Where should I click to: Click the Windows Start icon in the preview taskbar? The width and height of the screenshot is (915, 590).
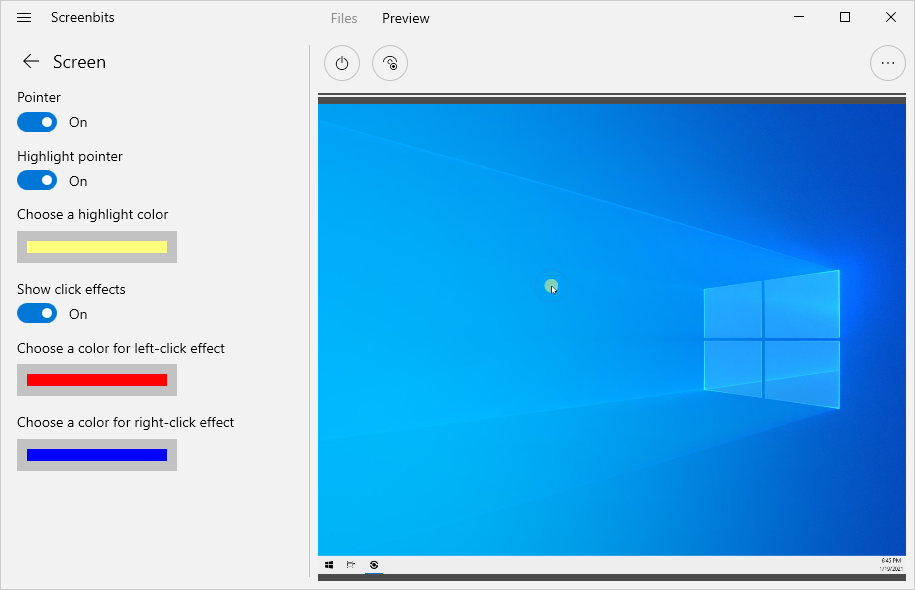329,565
